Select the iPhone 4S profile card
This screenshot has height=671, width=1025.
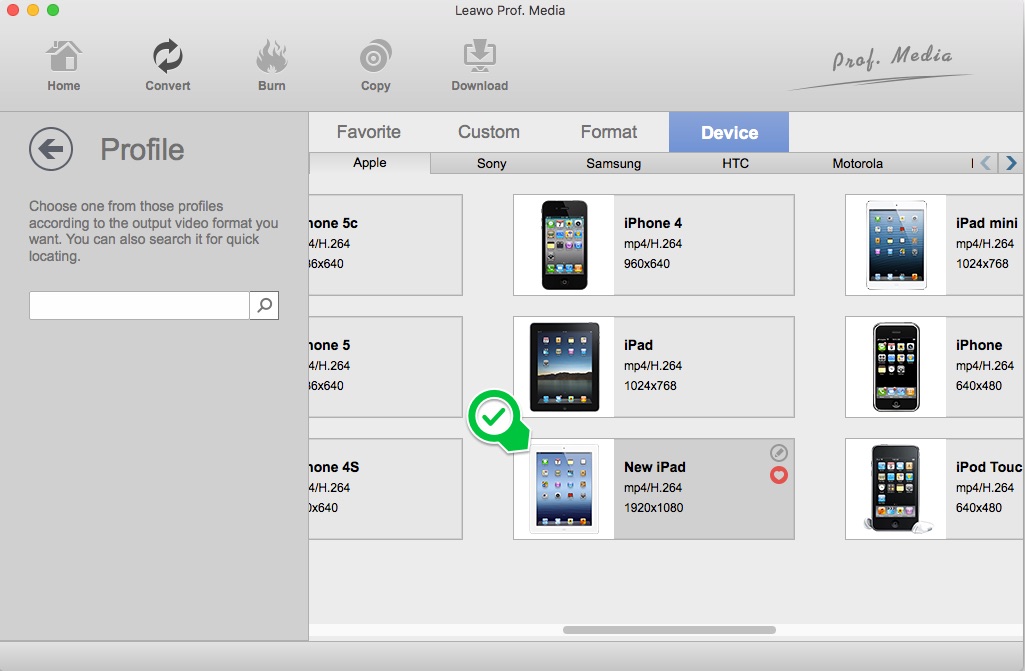click(386, 489)
